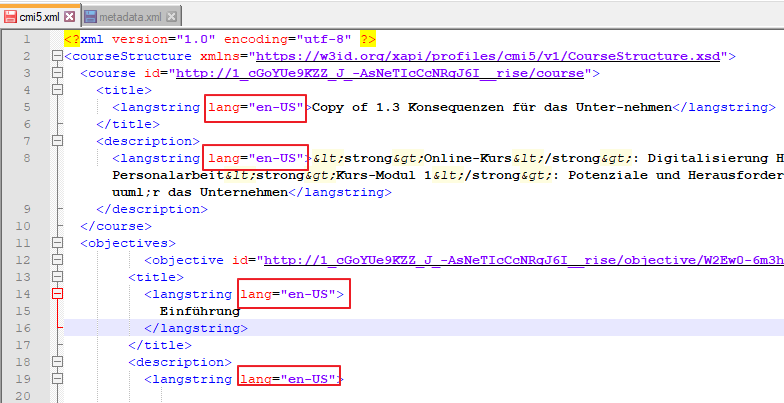Collapse the courseStructure fold on line 2

pos(58,56)
